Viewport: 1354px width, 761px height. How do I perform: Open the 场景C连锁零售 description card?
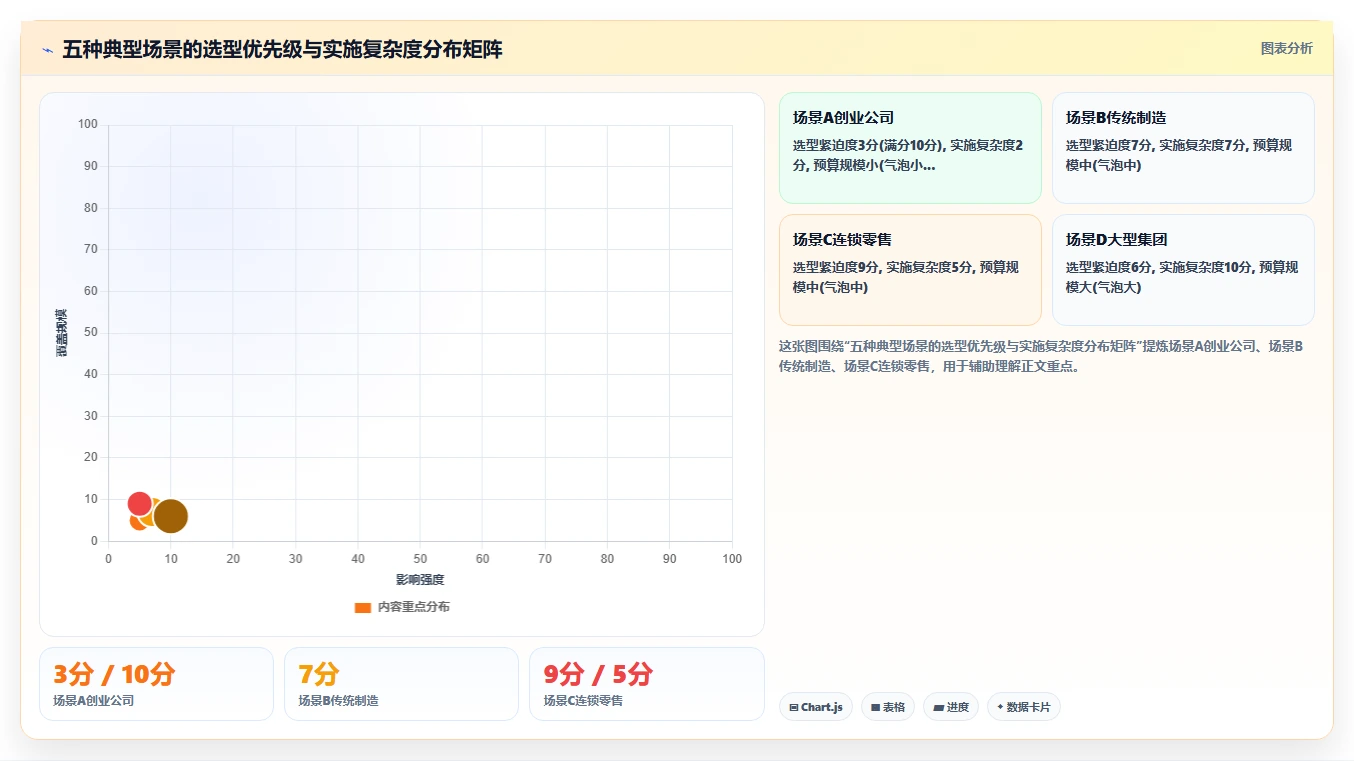pos(910,270)
